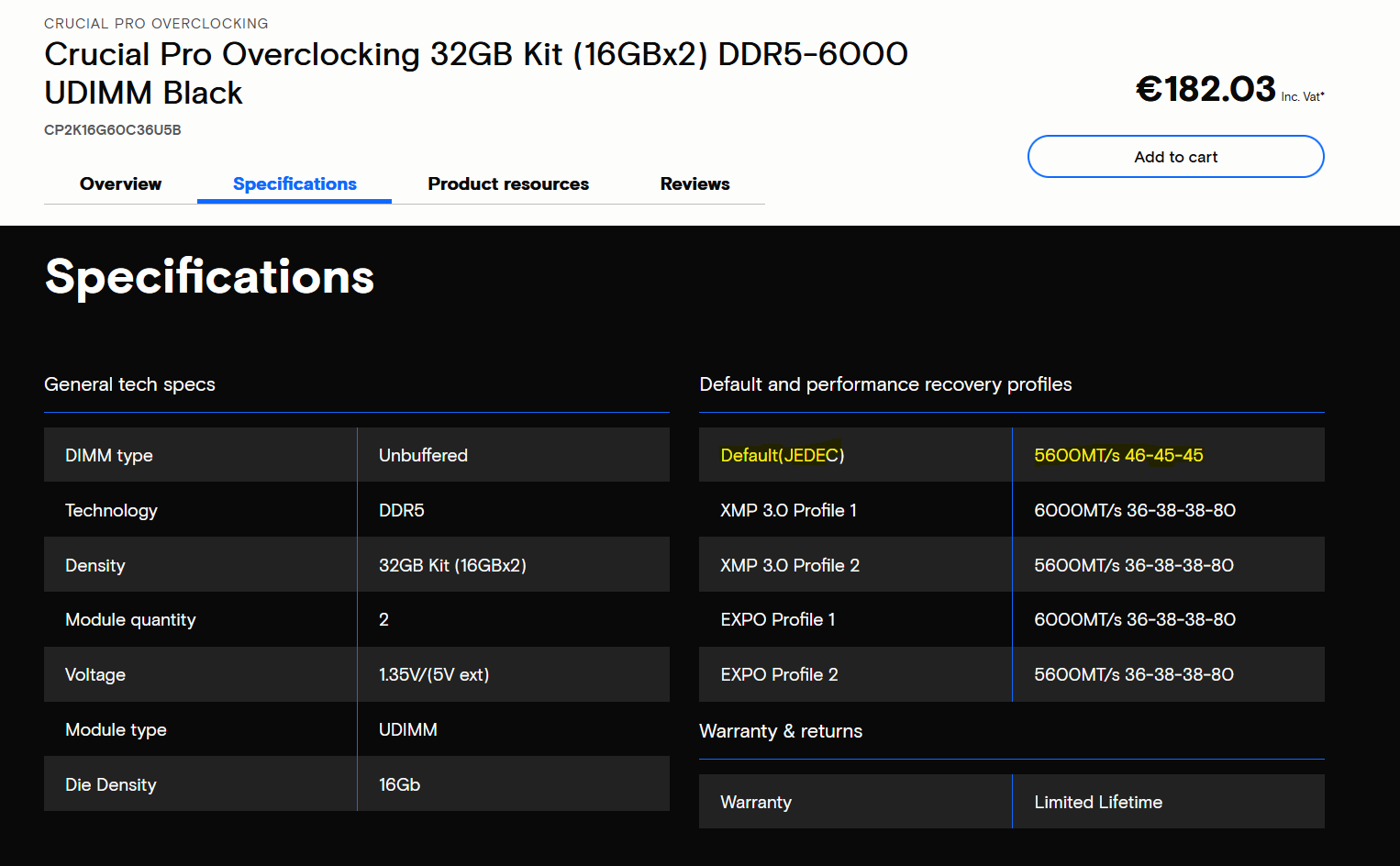Click the 5600MT/s 46-45-45 value

click(x=1118, y=455)
